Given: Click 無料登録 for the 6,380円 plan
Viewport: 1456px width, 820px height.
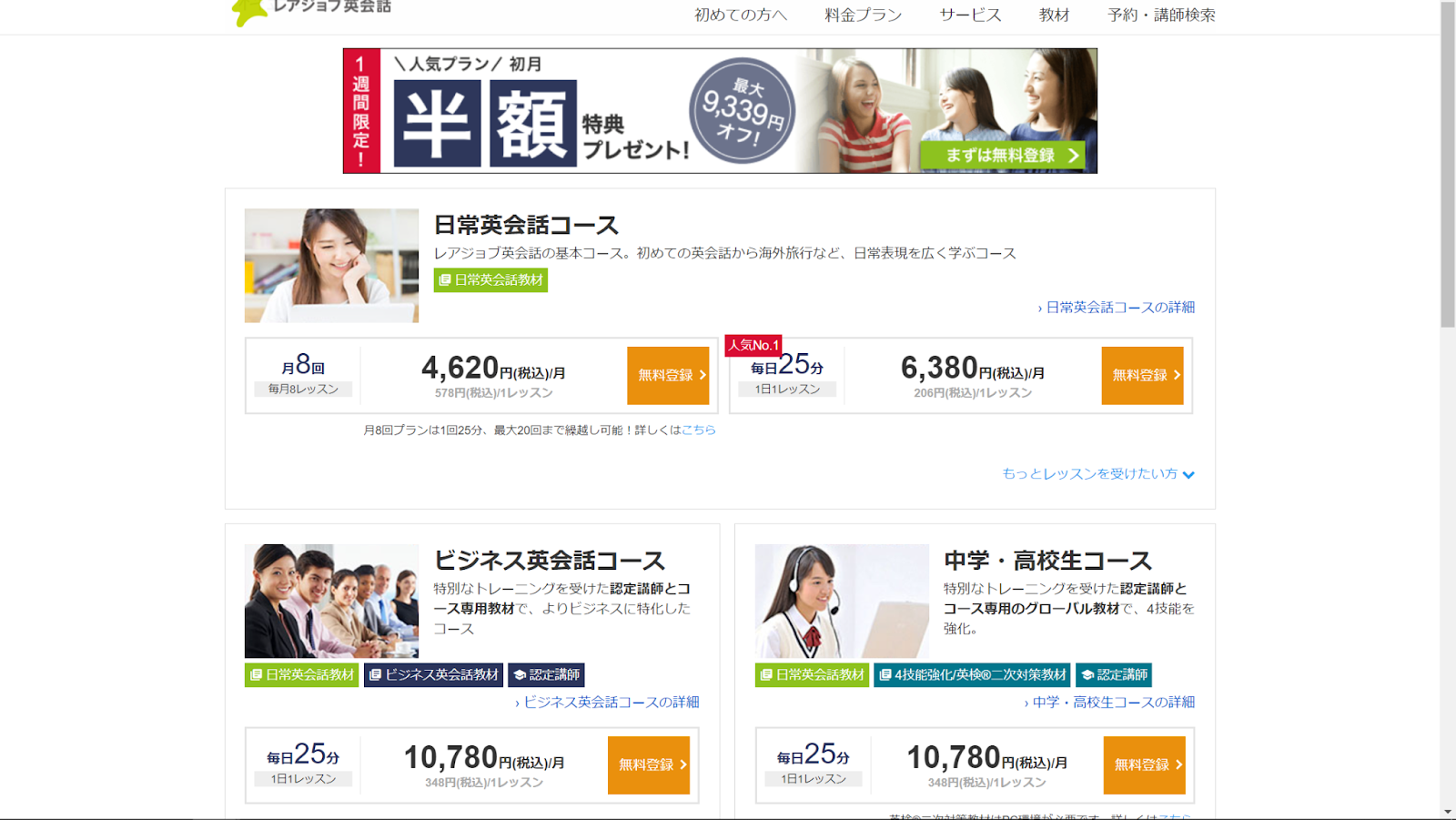Looking at the screenshot, I should pyautogui.click(x=1142, y=375).
